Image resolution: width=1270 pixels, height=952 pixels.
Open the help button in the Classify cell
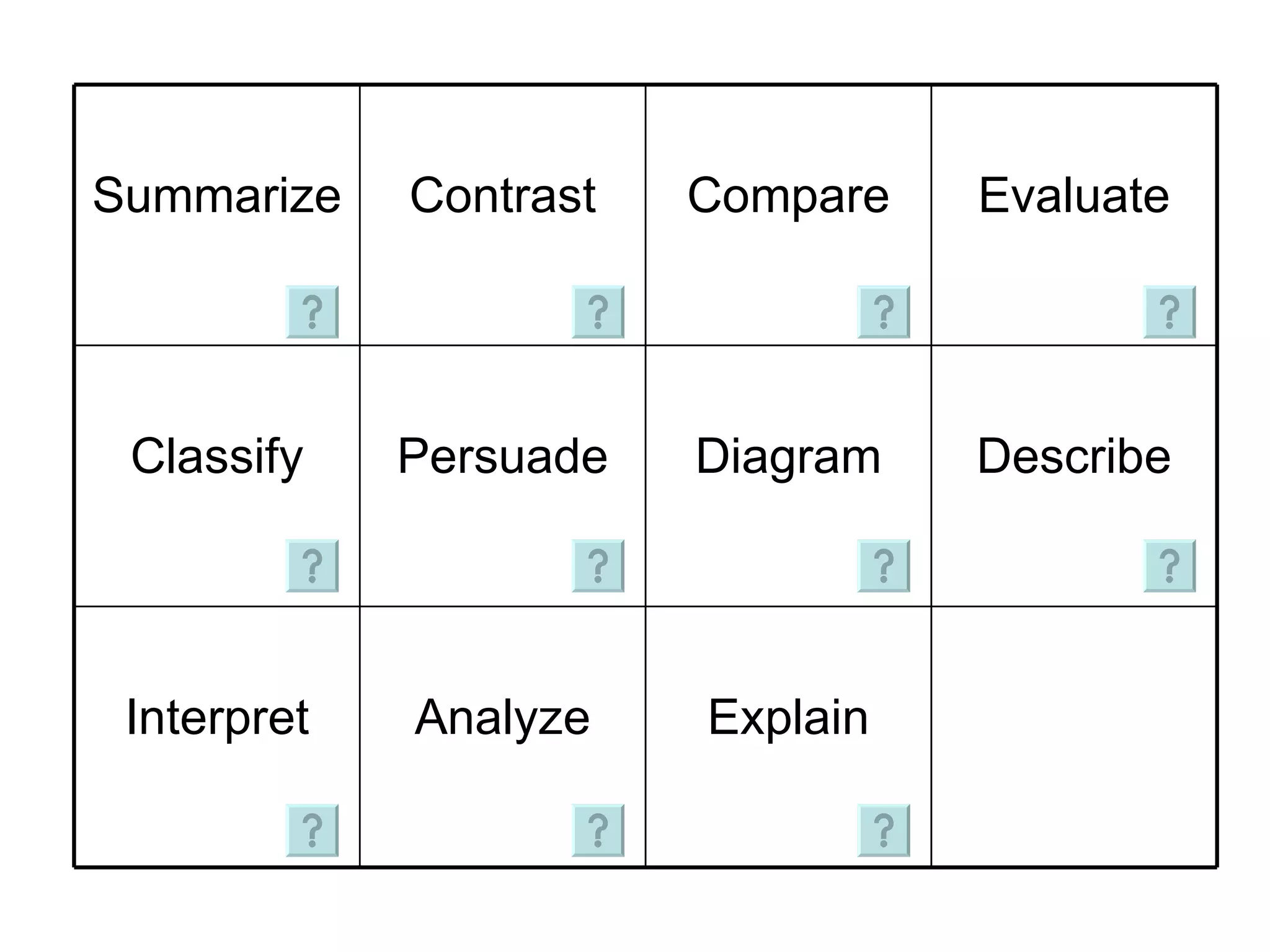click(312, 566)
